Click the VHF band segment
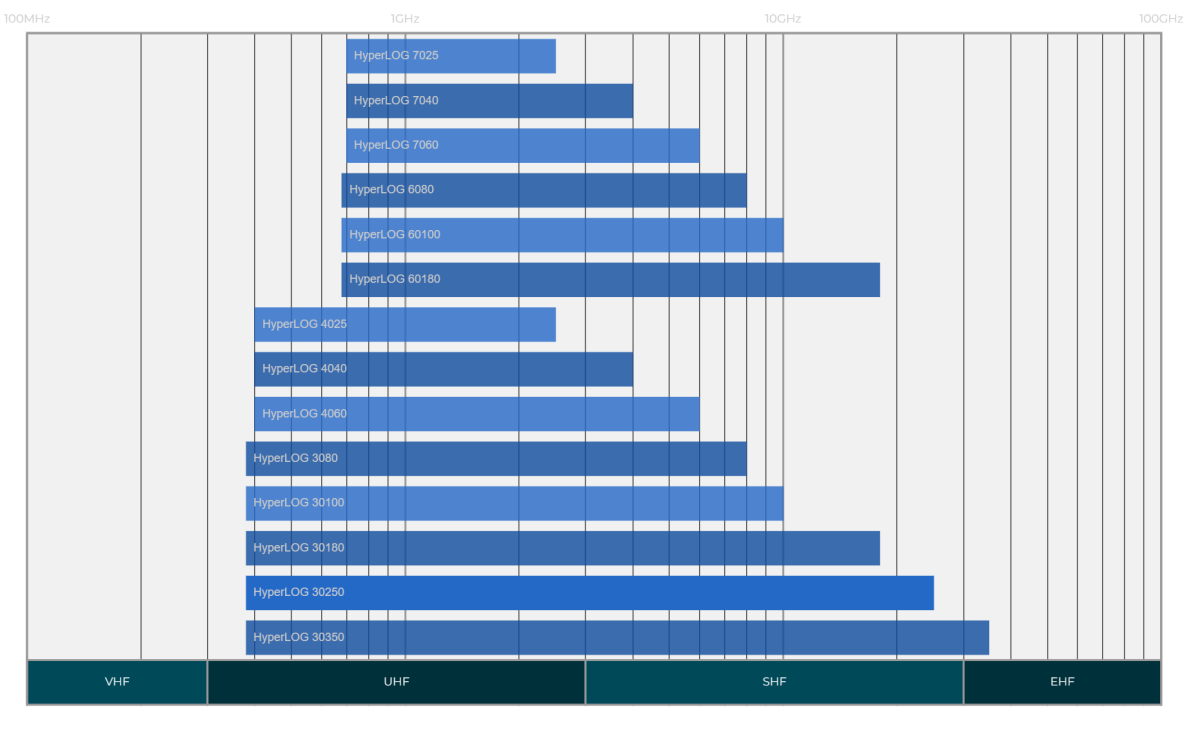The height and width of the screenshot is (739, 1200). click(117, 682)
